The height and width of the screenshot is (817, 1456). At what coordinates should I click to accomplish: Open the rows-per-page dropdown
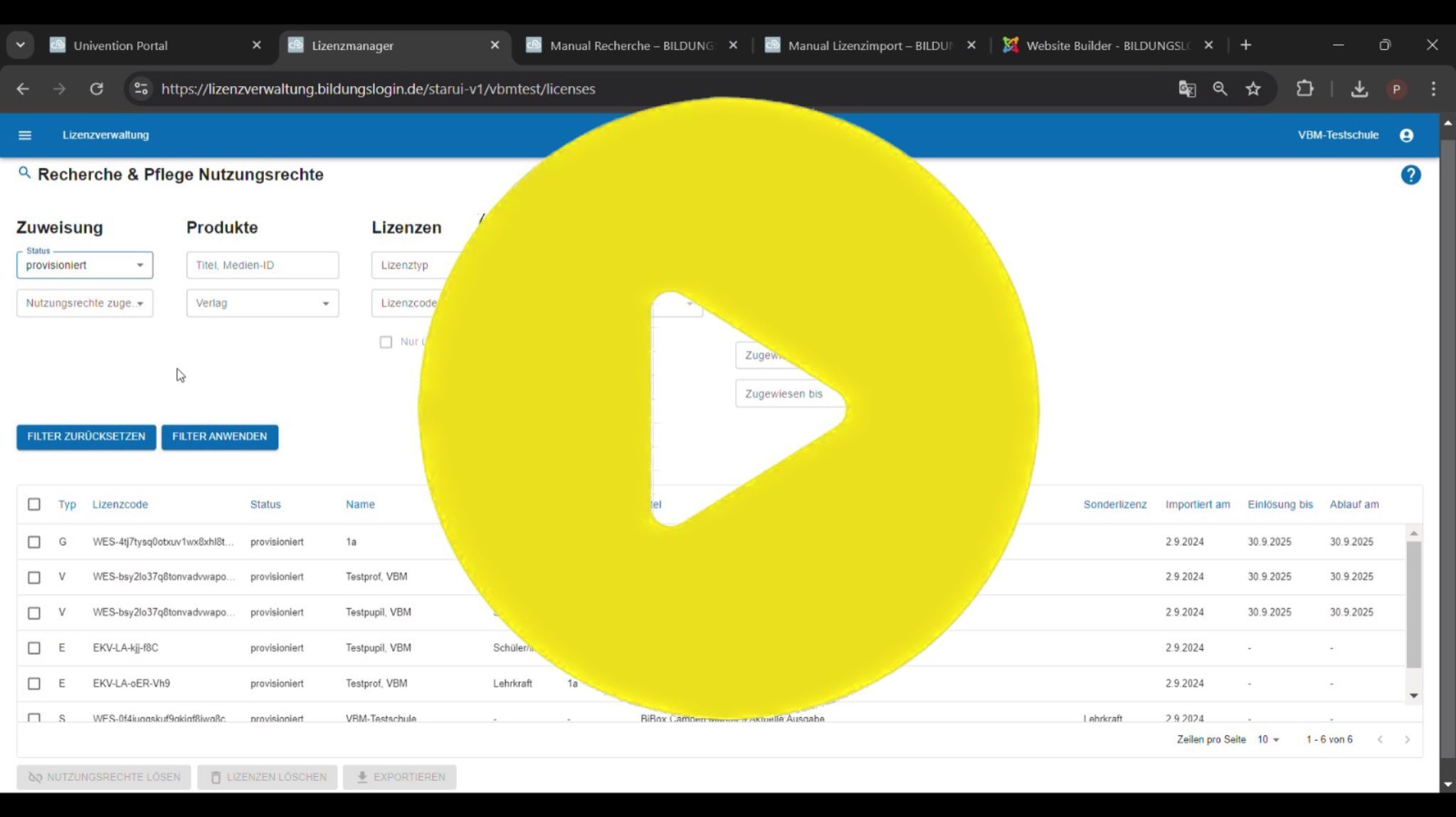1267,740
